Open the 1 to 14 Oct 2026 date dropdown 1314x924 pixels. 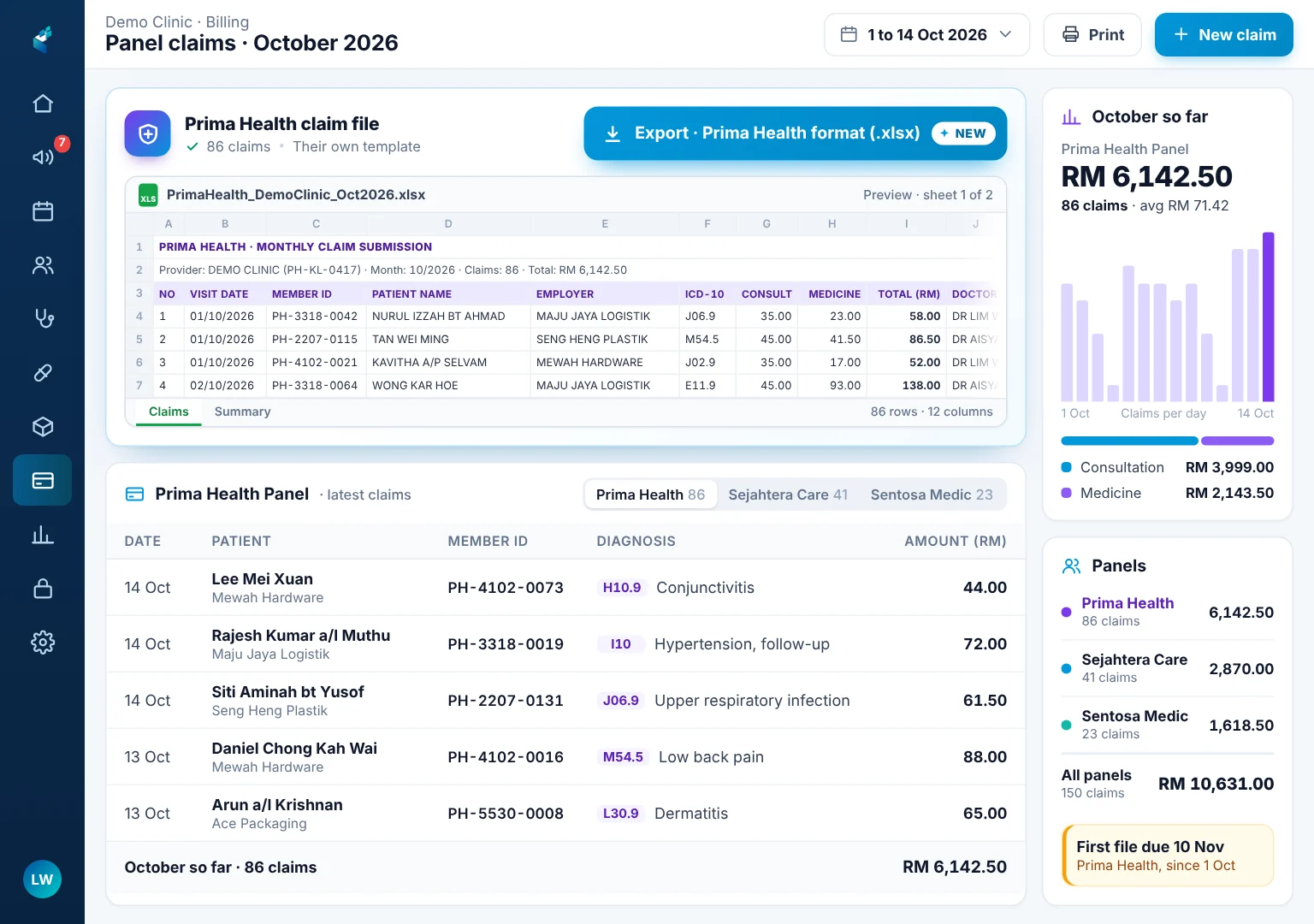point(926,35)
